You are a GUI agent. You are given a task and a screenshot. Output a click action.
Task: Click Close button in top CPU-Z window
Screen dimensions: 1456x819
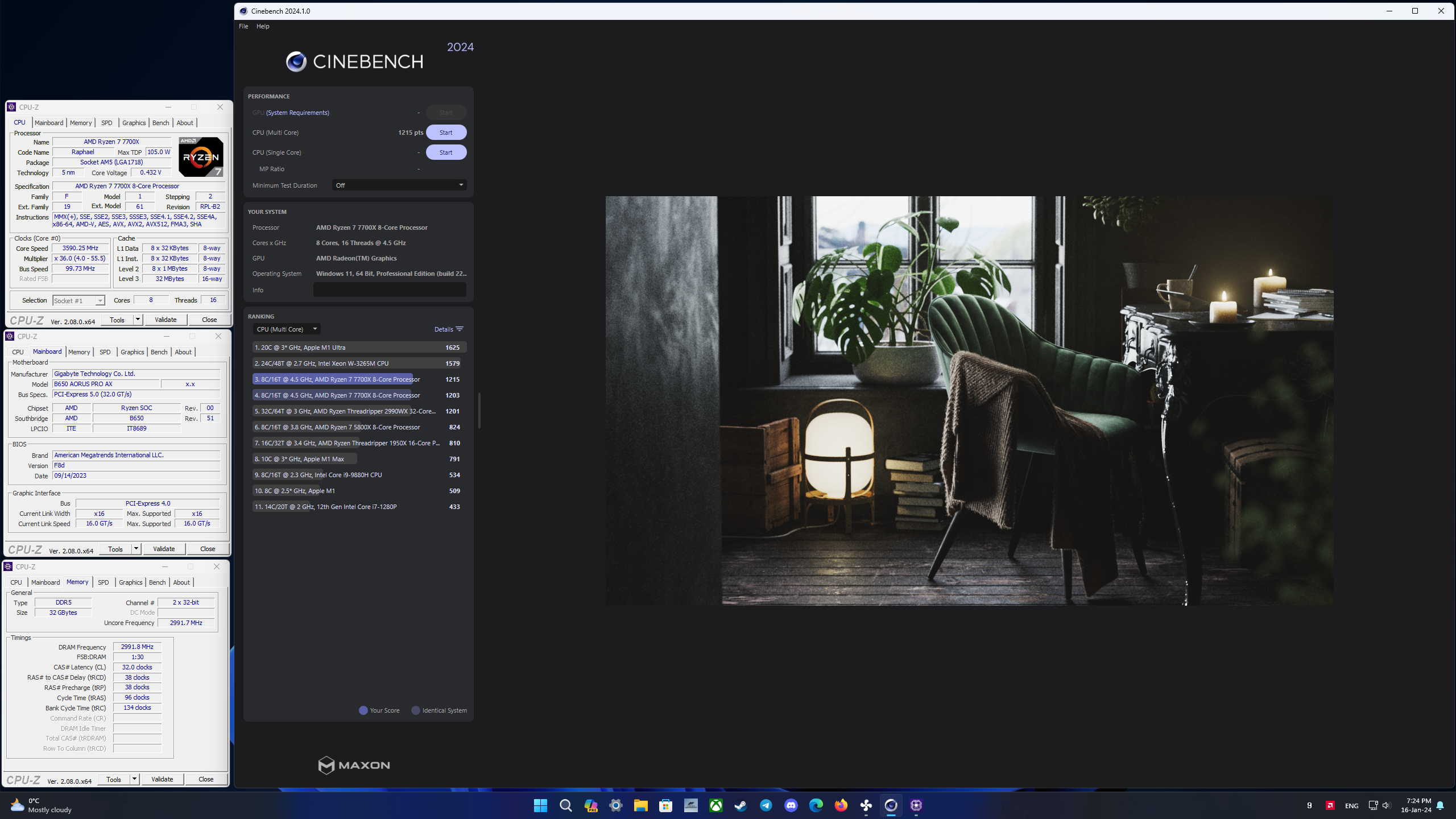[x=209, y=320]
